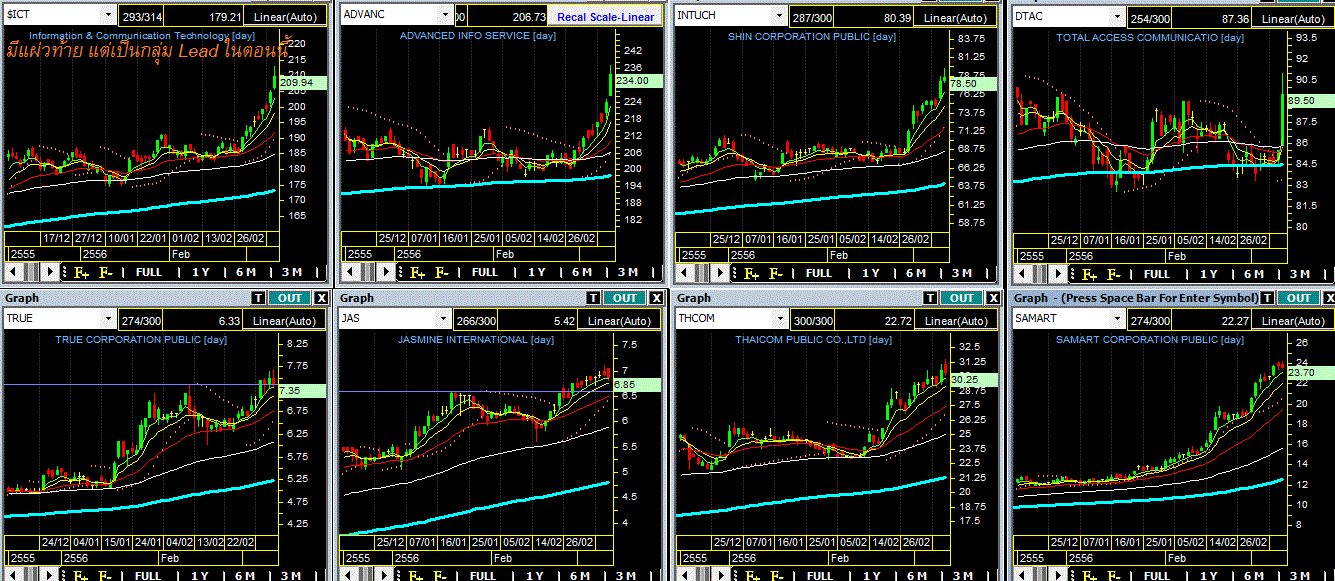The image size is (1335, 581).
Task: Click OUT button in SAMART graph header
Action: click(x=1299, y=298)
